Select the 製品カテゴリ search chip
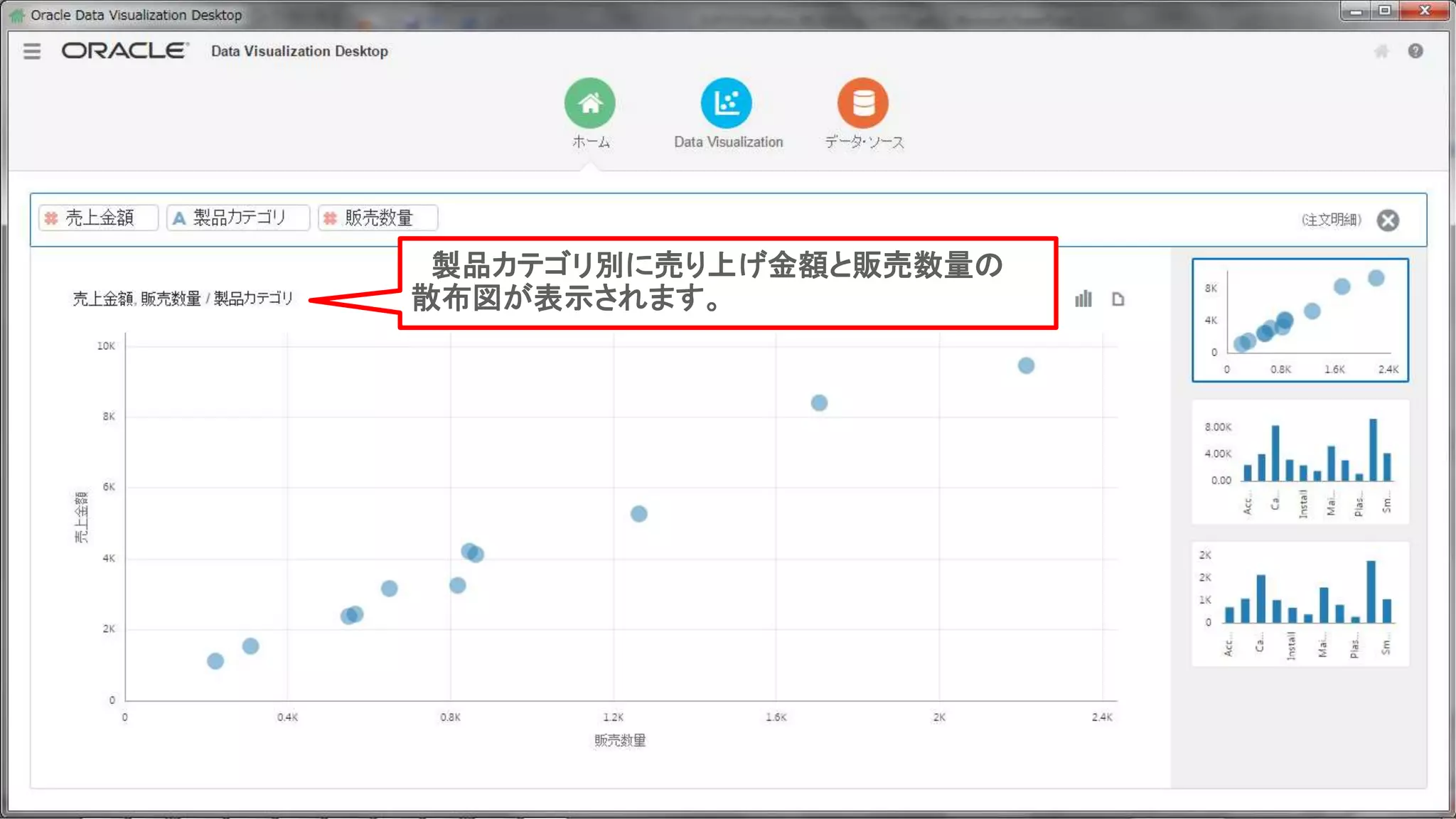Viewport: 1456px width, 819px height. coord(238,218)
